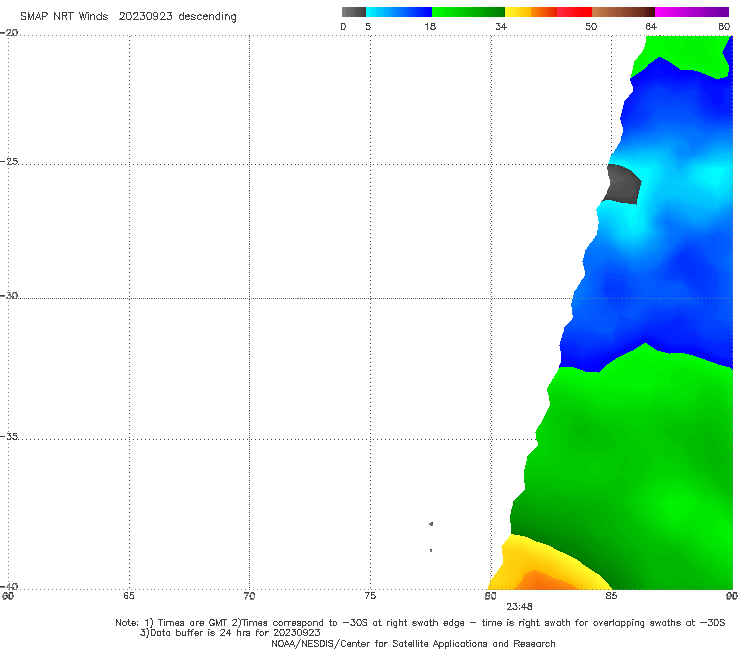
Task: Click the longitude label '65'
Action: 129,596
